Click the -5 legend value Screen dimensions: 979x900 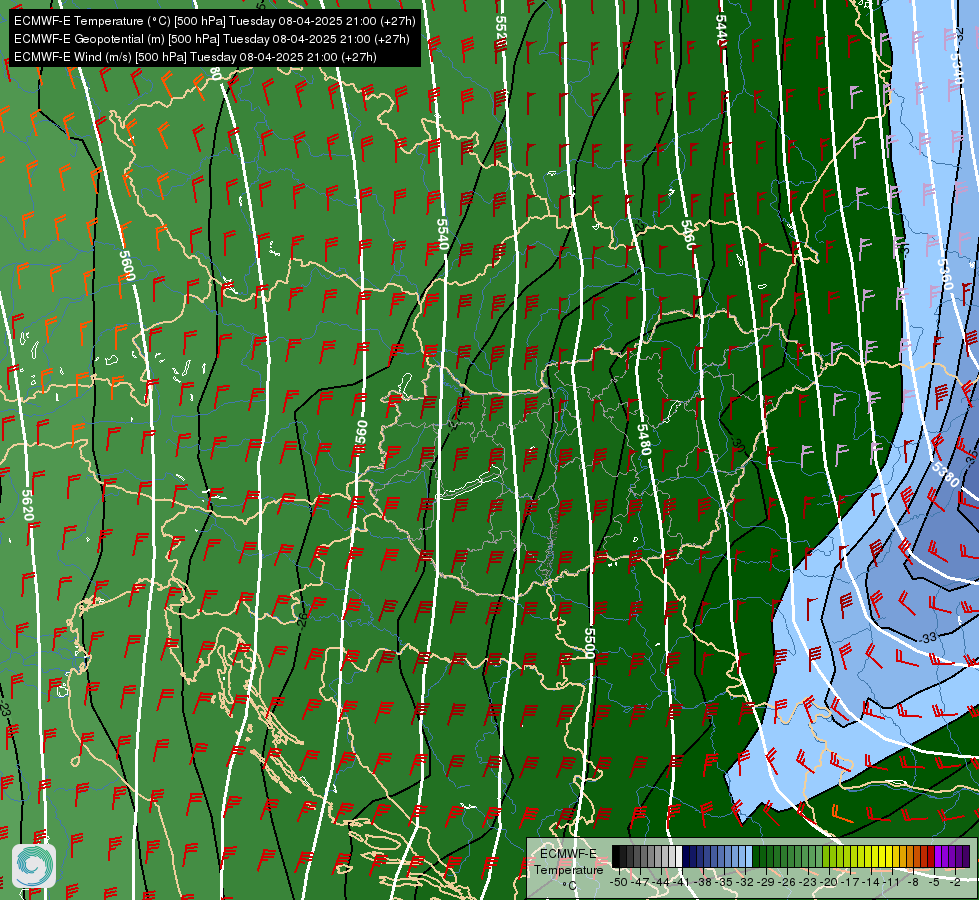tap(934, 882)
